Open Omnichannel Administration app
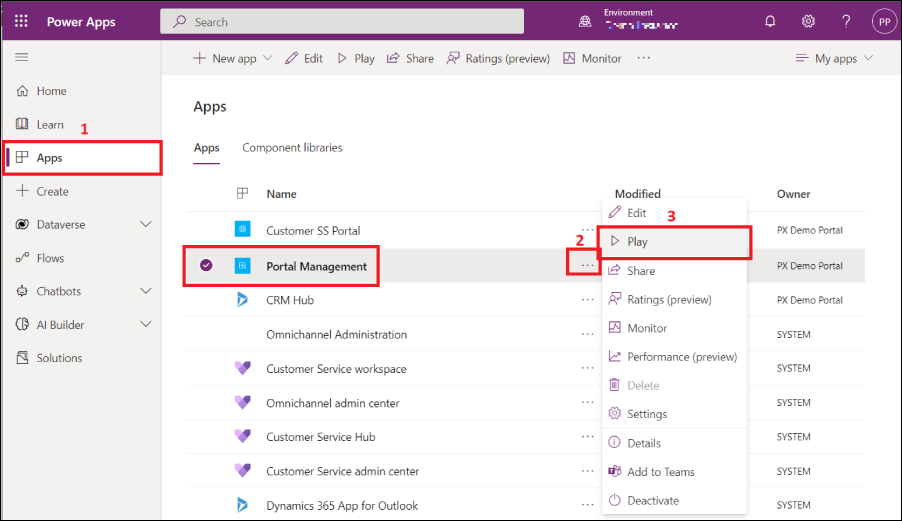 click(x=337, y=335)
